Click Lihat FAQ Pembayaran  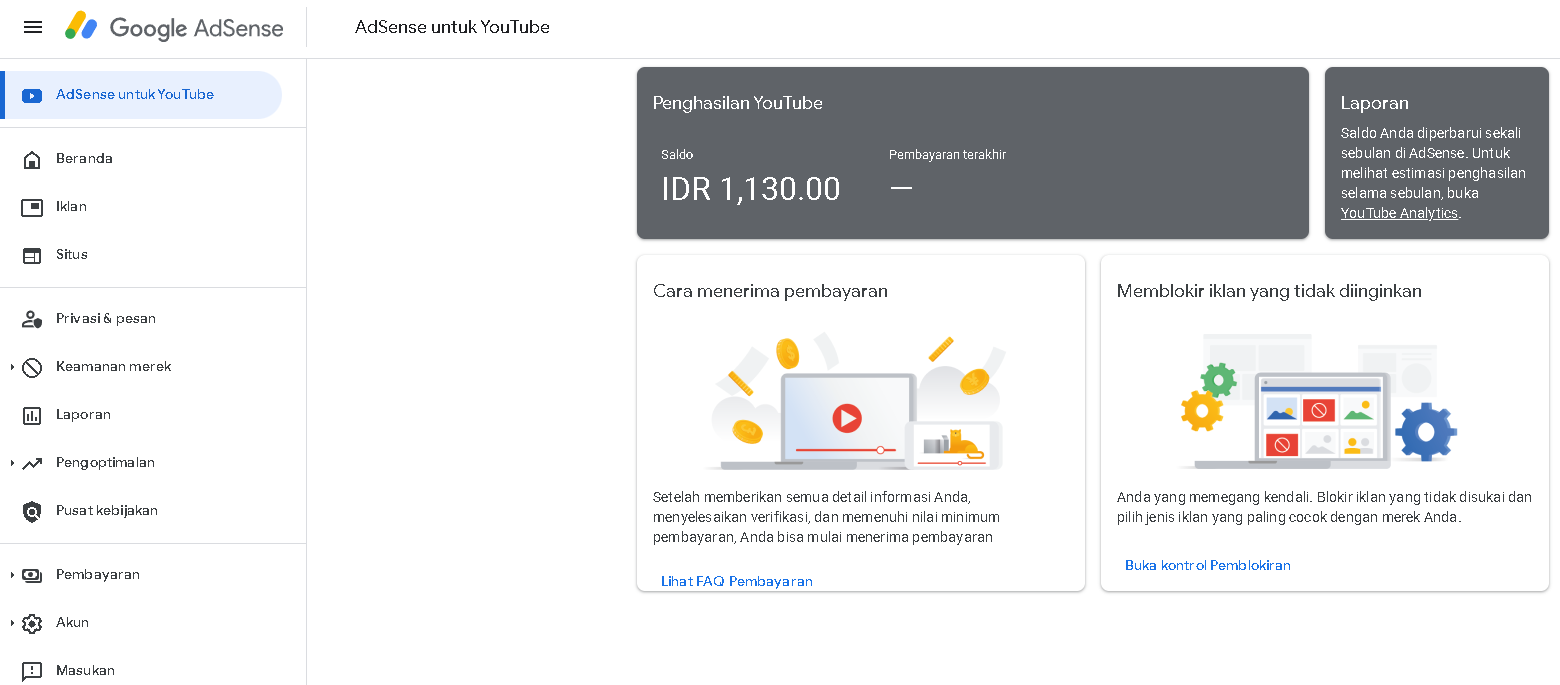click(735, 580)
